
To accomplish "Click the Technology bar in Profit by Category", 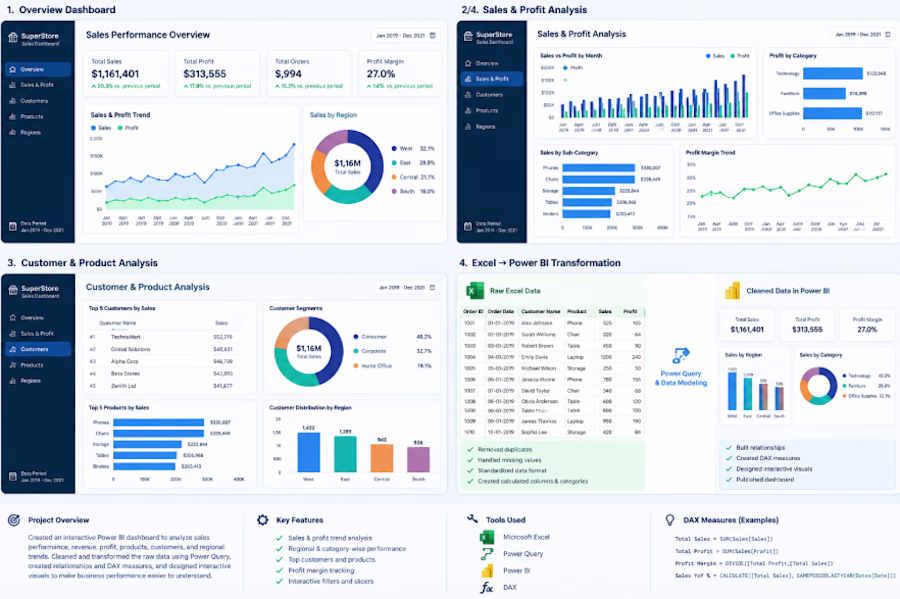I will (x=833, y=73).
